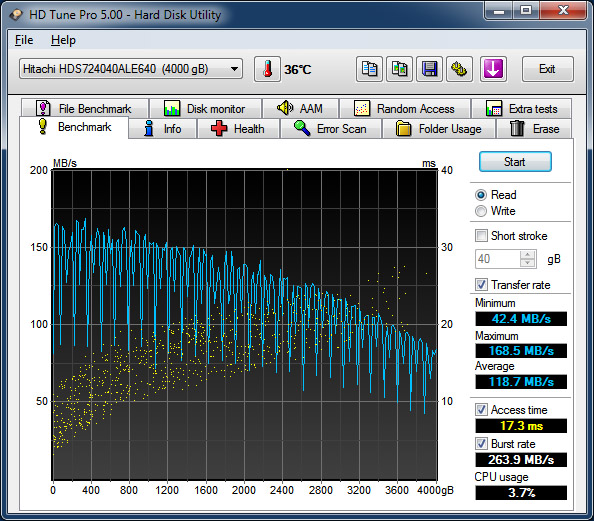Copy info to clipboard using first toolbar icon
The image size is (594, 521).
tap(369, 69)
